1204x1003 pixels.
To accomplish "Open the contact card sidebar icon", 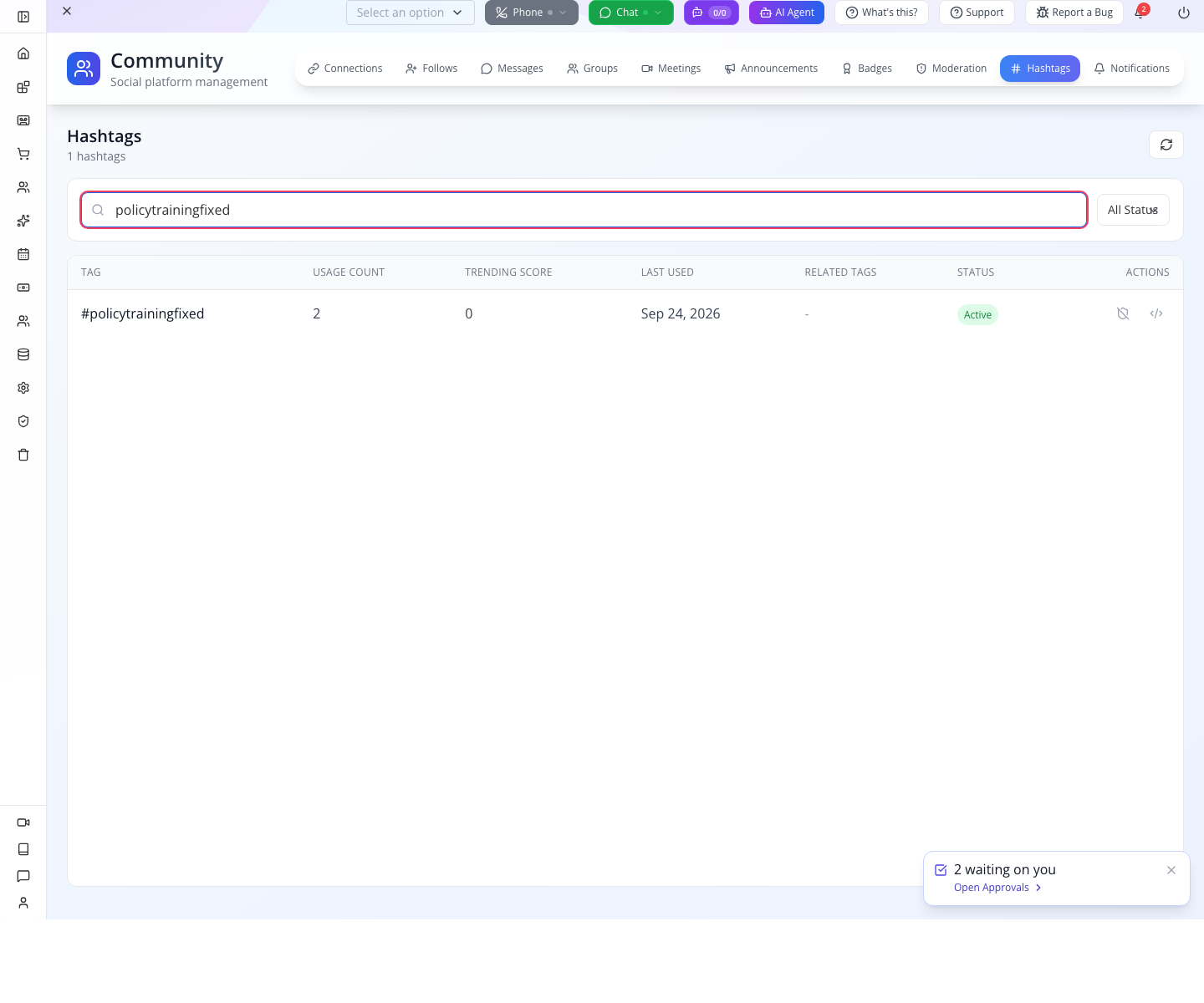I will point(23,120).
